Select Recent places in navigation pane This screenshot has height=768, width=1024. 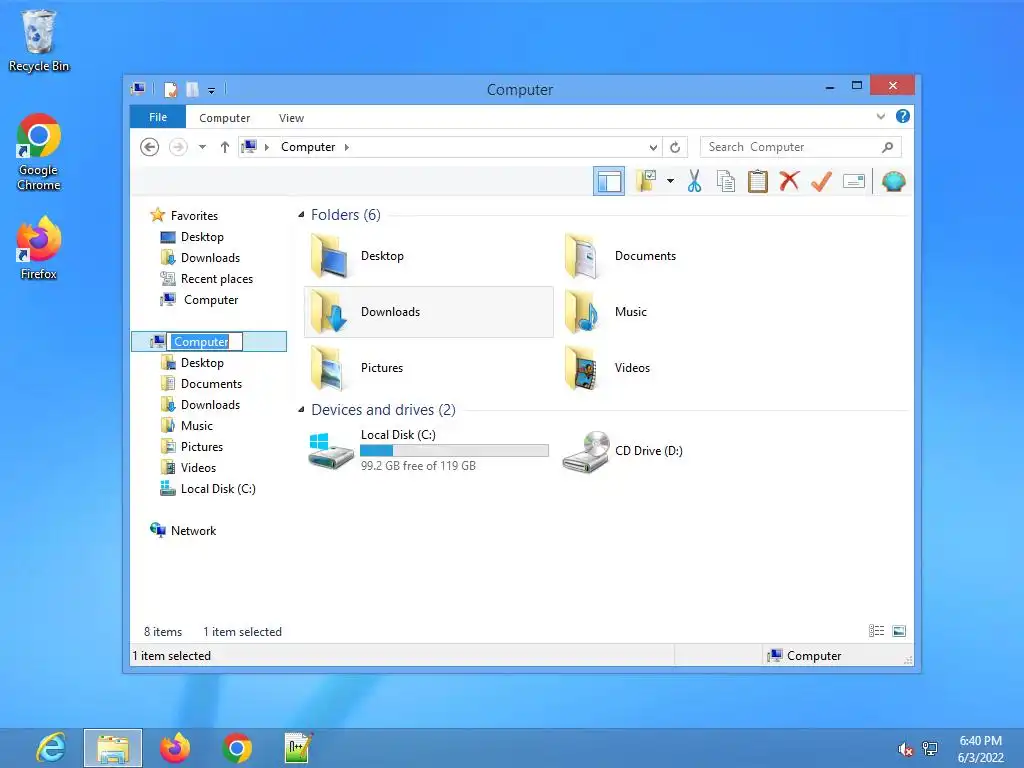pos(217,279)
